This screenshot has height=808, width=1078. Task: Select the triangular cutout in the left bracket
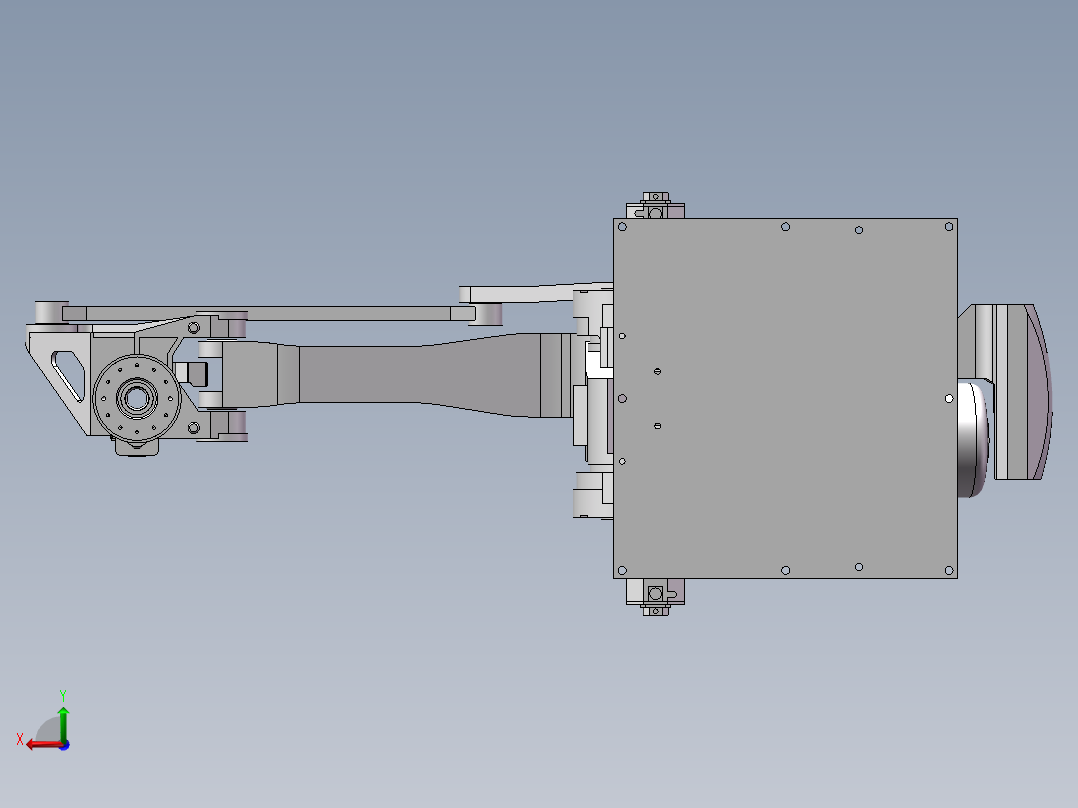[68, 375]
